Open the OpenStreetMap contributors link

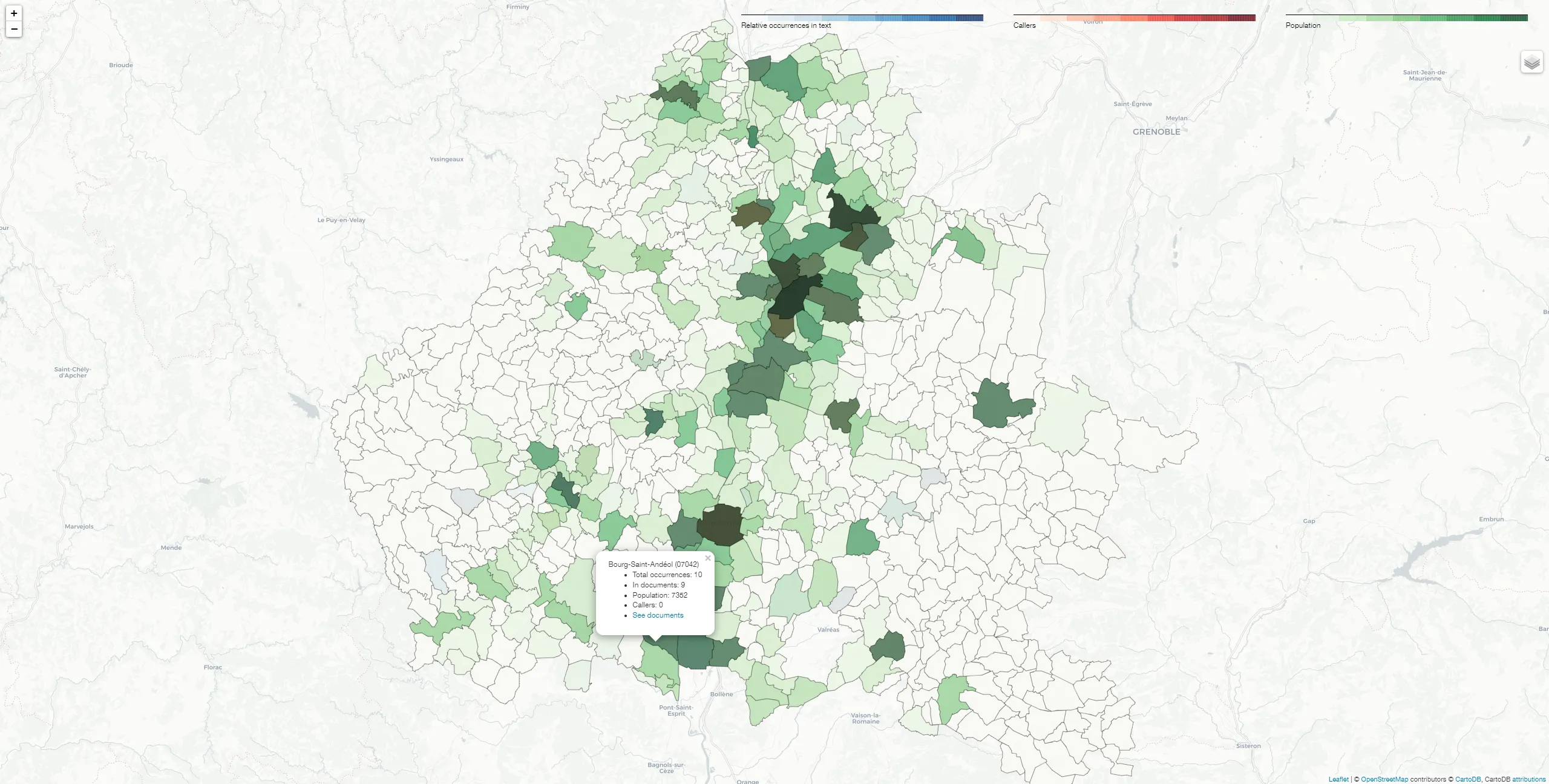(1384, 779)
